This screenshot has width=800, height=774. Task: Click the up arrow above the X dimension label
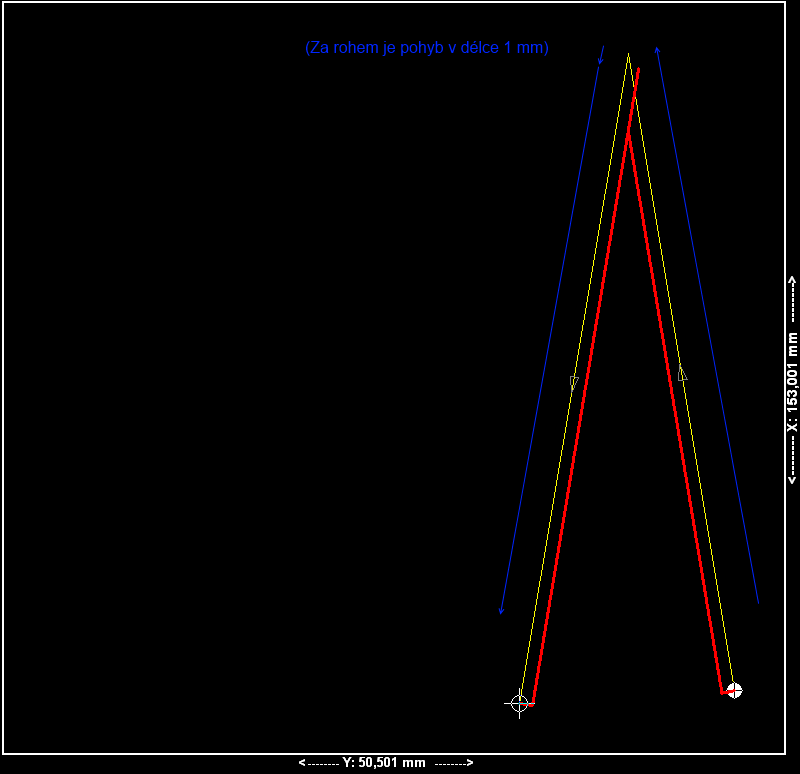(x=792, y=283)
